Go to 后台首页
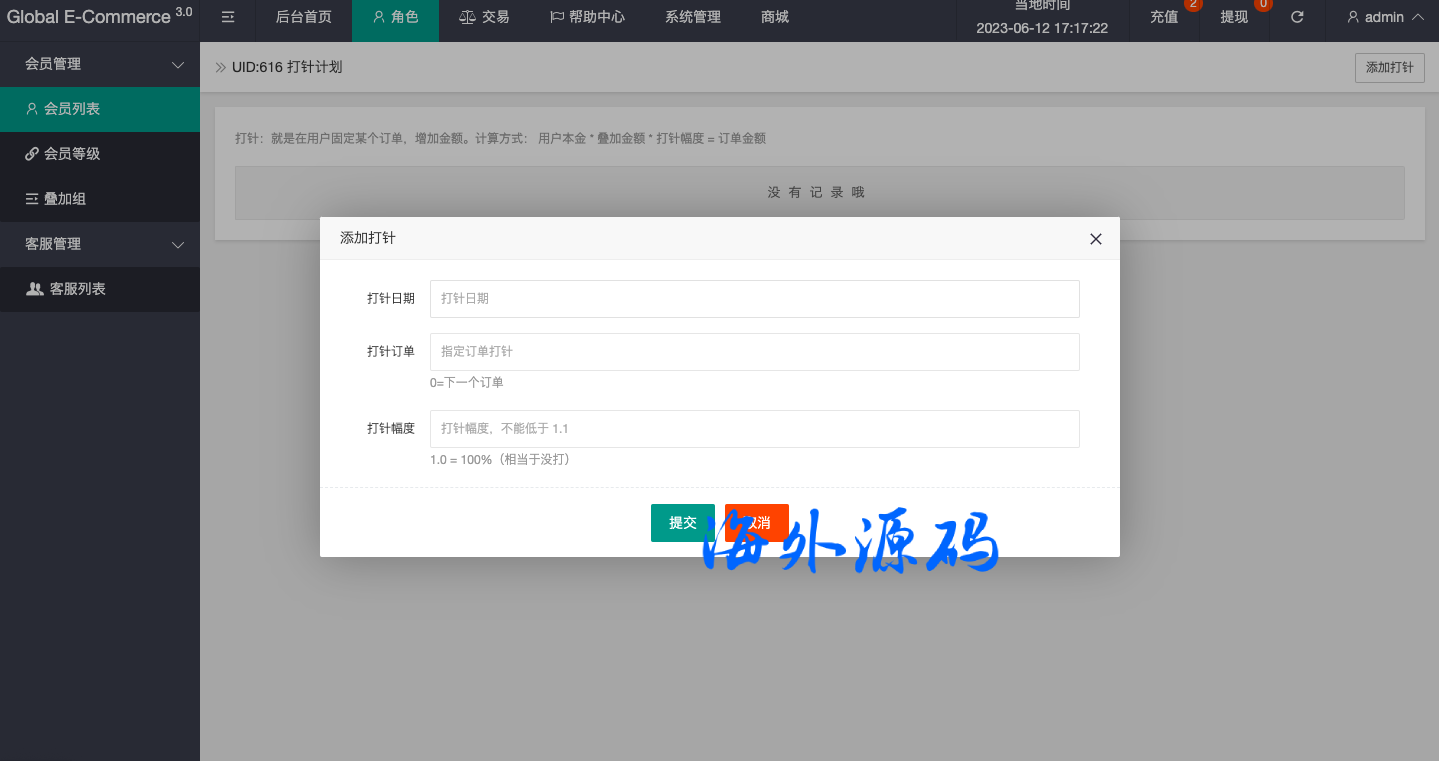The height and width of the screenshot is (761, 1439). click(303, 17)
